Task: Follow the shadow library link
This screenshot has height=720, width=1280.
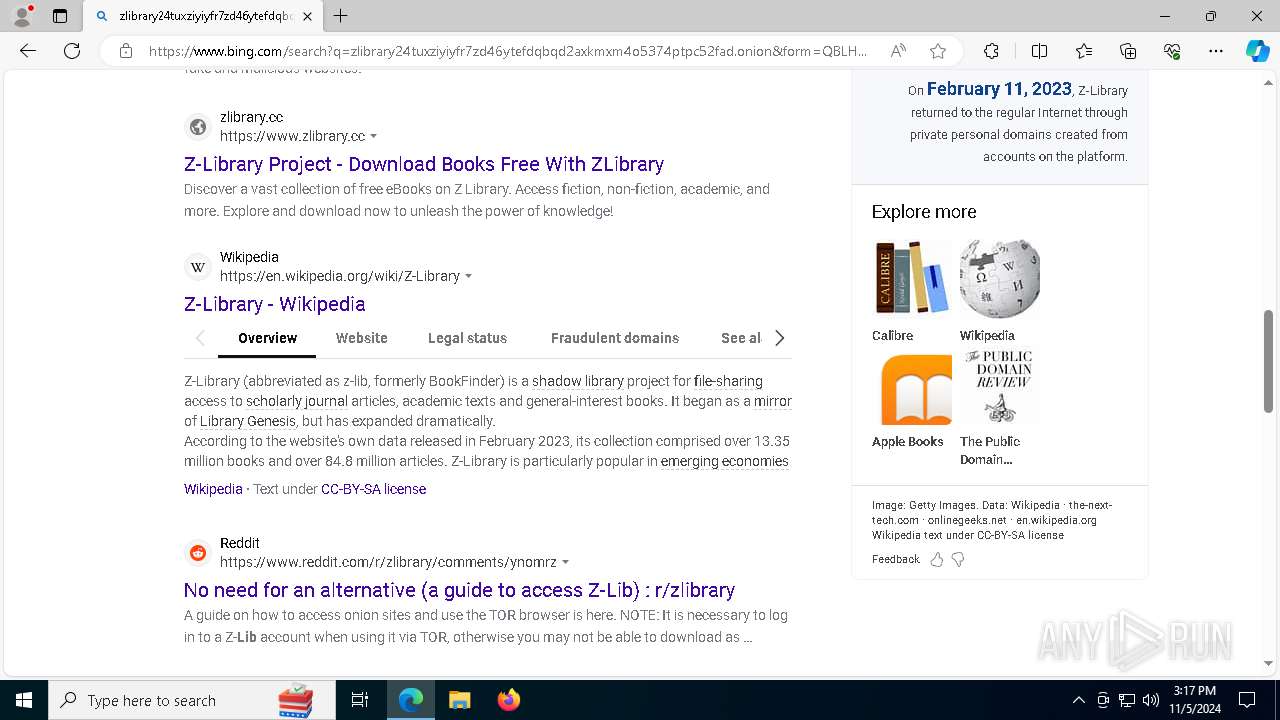Action: (x=578, y=381)
